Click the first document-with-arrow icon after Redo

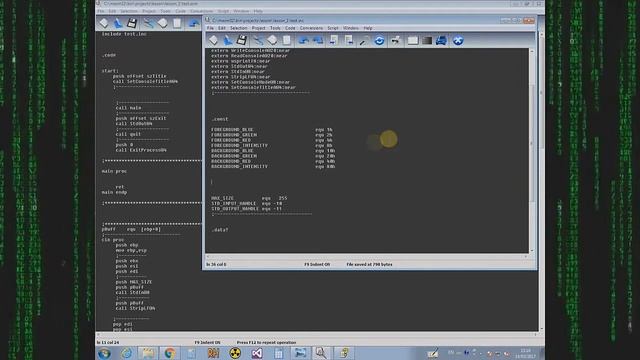coord(333,40)
